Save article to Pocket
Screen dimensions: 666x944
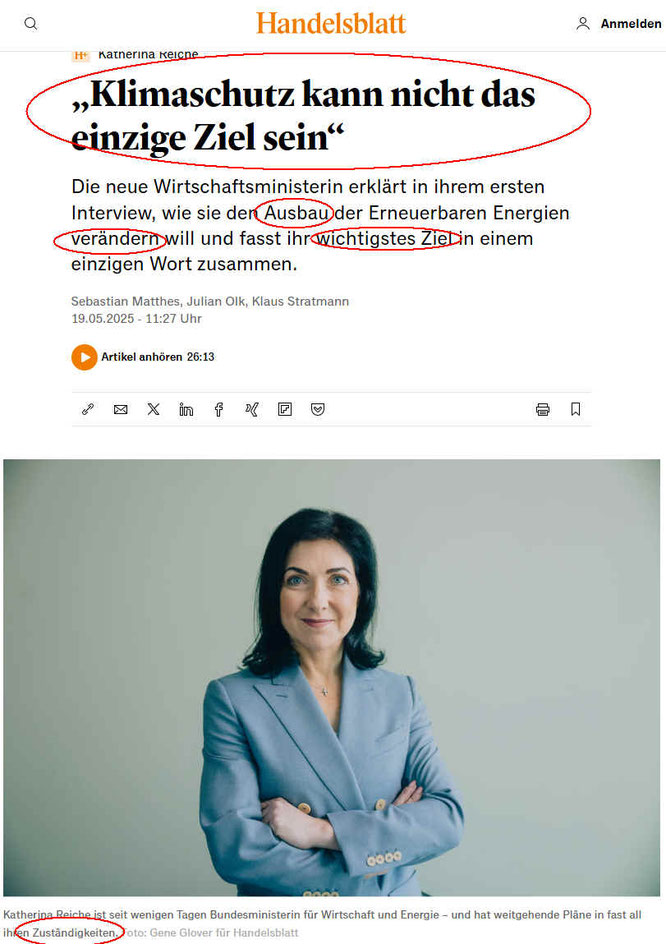[318, 409]
